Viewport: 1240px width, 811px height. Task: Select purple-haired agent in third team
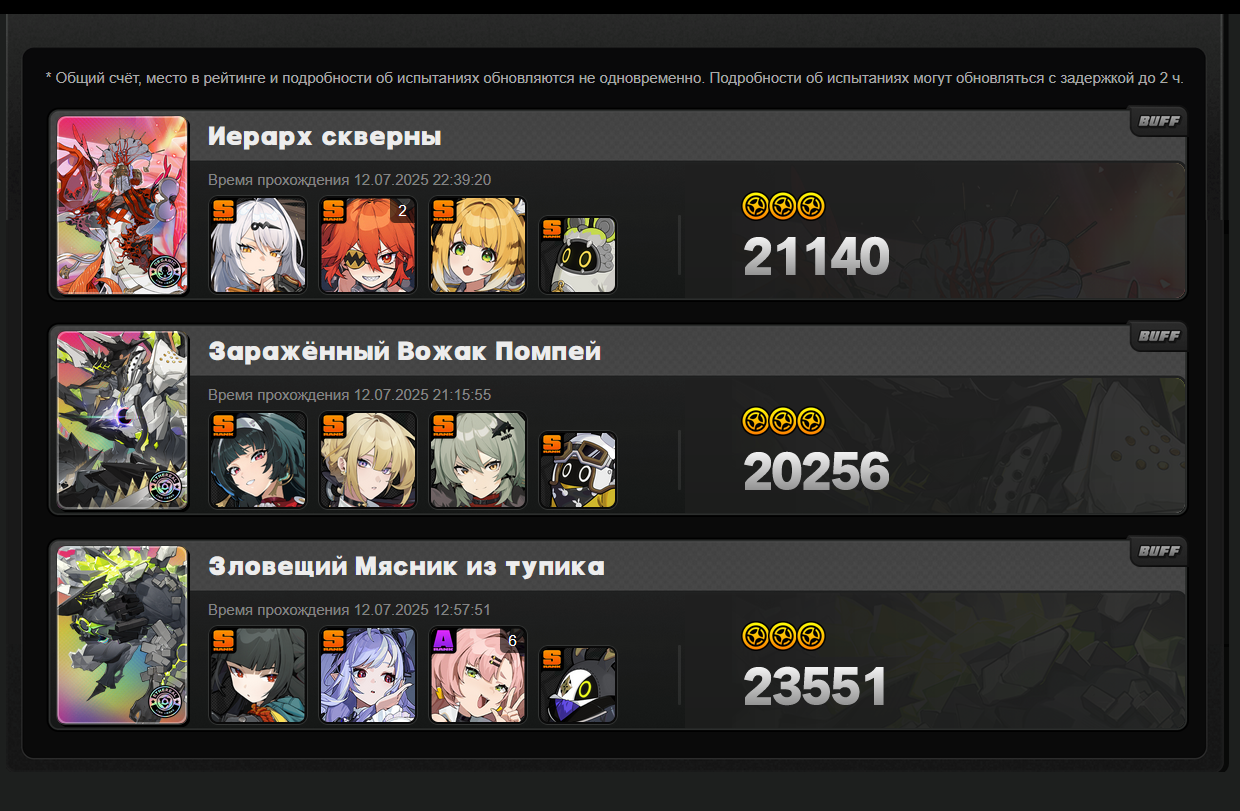(x=368, y=675)
